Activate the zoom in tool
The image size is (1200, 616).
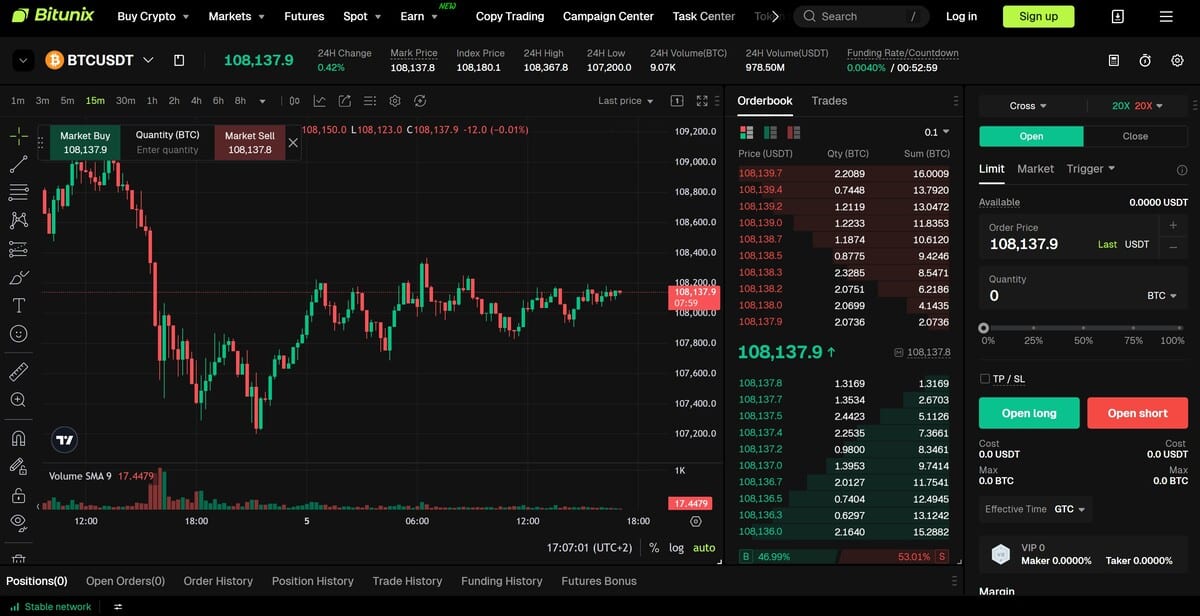click(x=18, y=400)
